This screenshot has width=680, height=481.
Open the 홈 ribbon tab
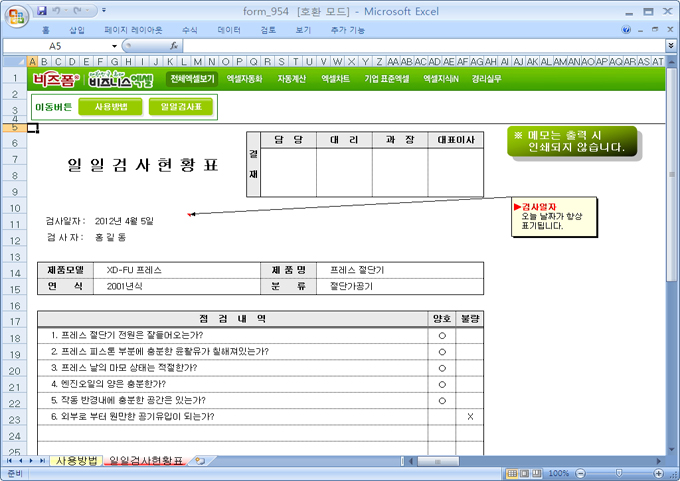(x=46, y=30)
